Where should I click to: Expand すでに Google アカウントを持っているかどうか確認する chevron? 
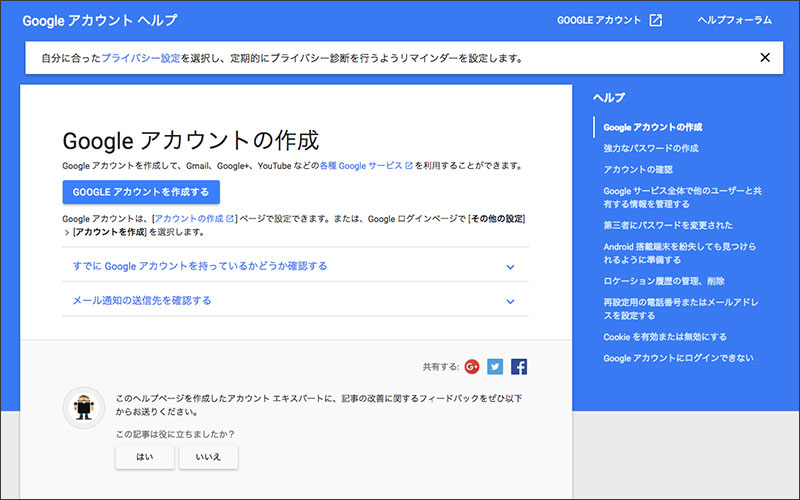[510, 267]
